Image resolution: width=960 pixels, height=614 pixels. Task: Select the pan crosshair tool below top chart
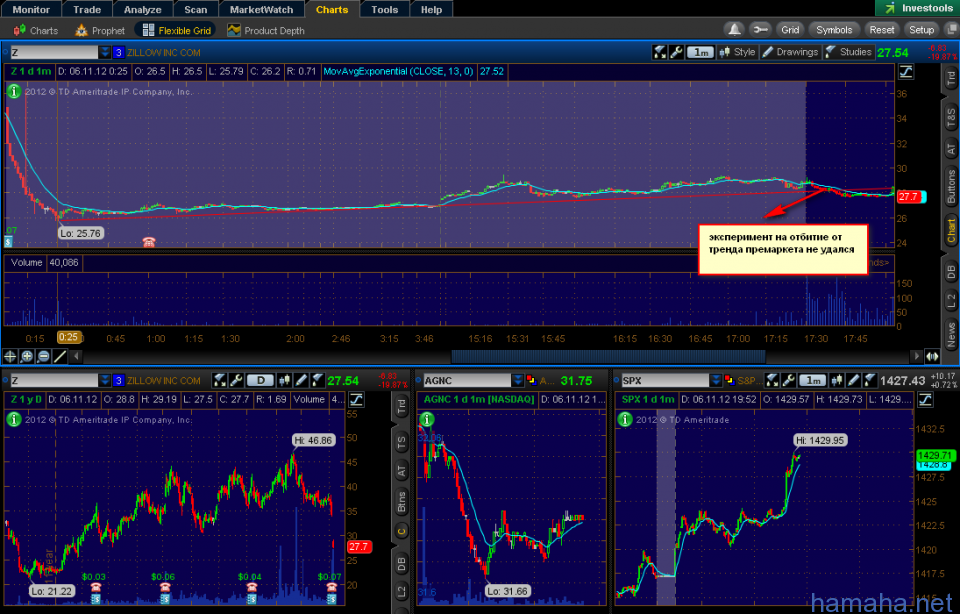pos(10,356)
